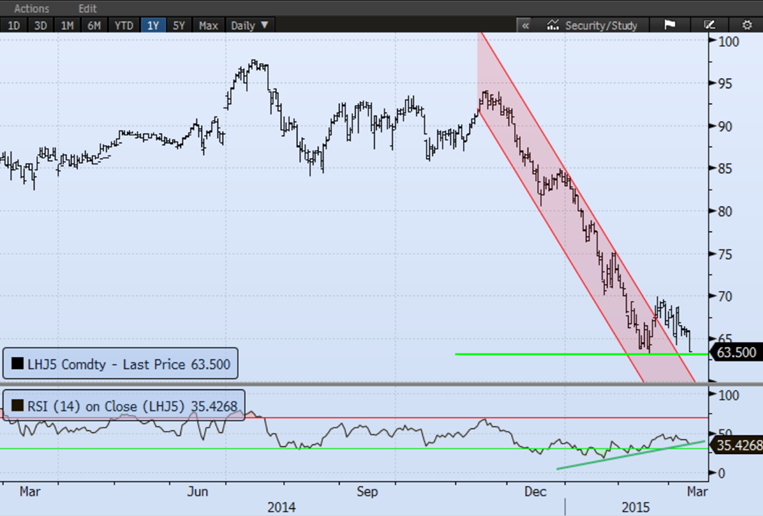Image resolution: width=763 pixels, height=516 pixels.
Task: Click the 63.500 last price tag
Action: click(737, 352)
